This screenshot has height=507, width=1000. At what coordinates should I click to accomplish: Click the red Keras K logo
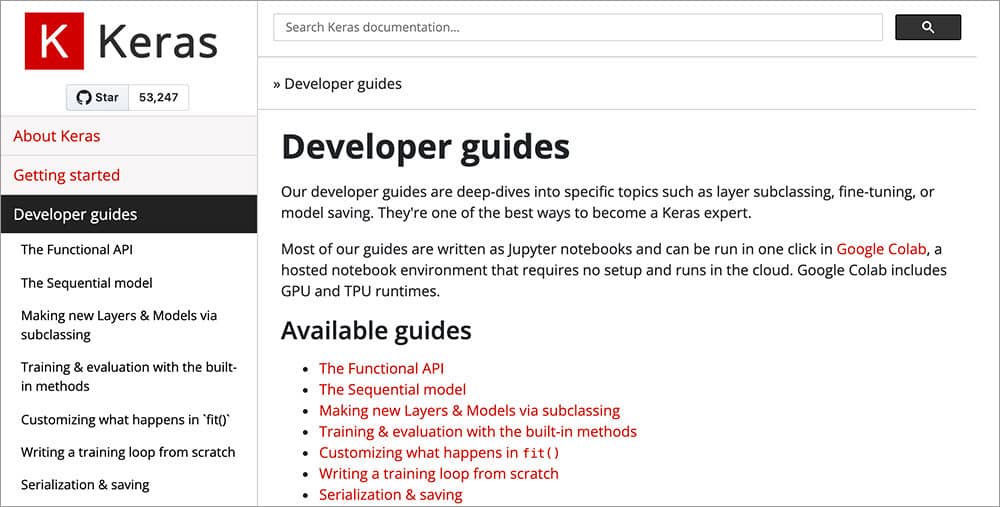(x=54, y=41)
